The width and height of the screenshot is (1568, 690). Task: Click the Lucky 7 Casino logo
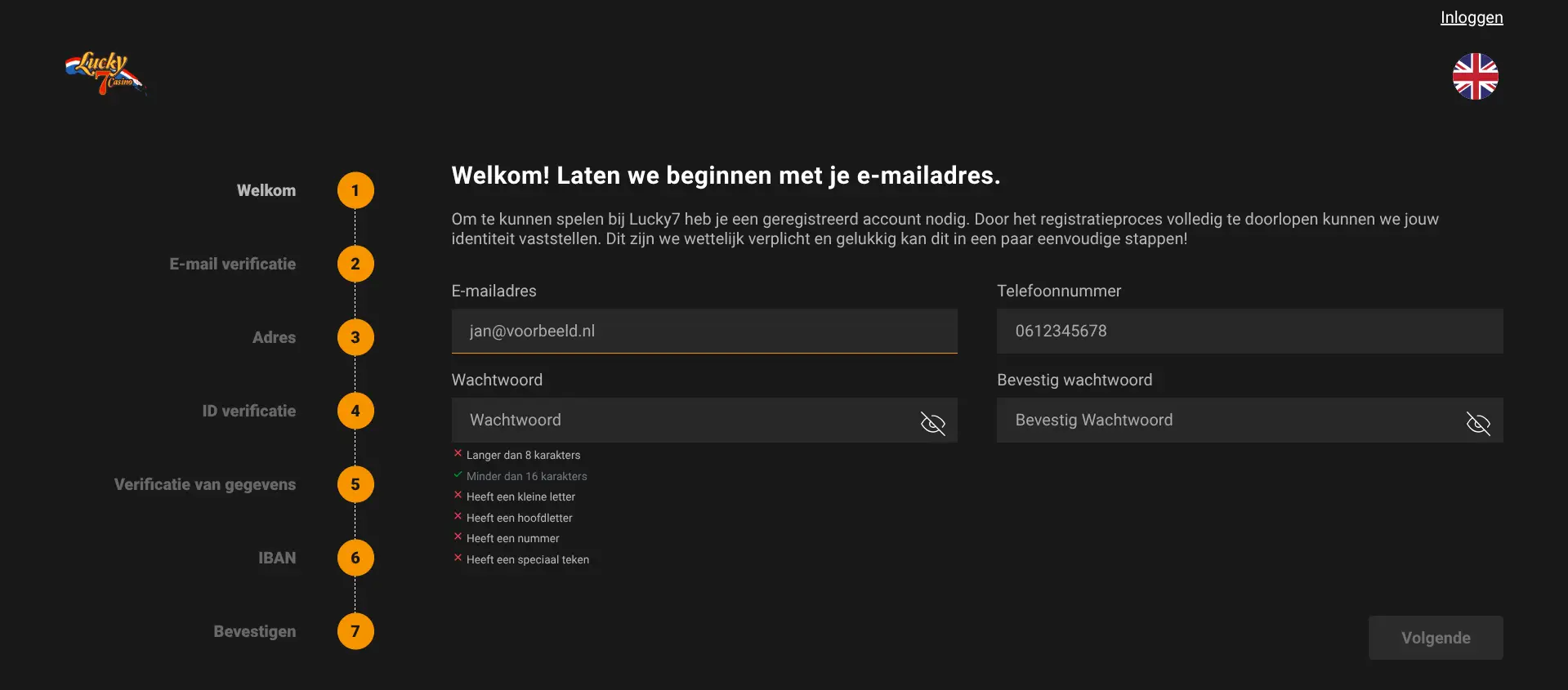point(105,73)
